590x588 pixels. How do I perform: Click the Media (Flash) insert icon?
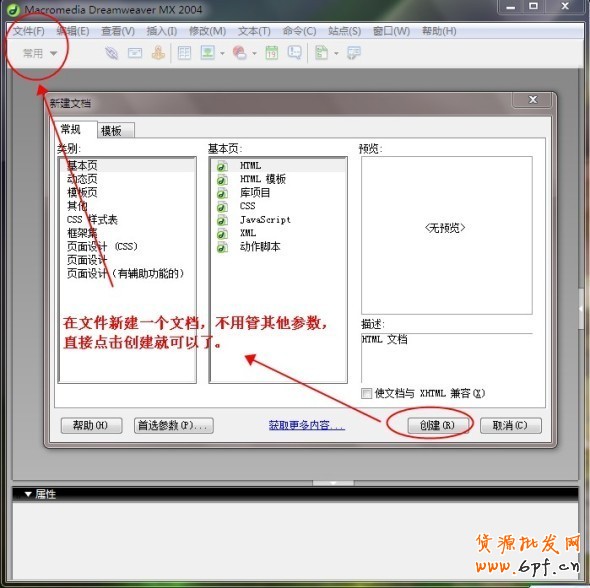coord(240,53)
